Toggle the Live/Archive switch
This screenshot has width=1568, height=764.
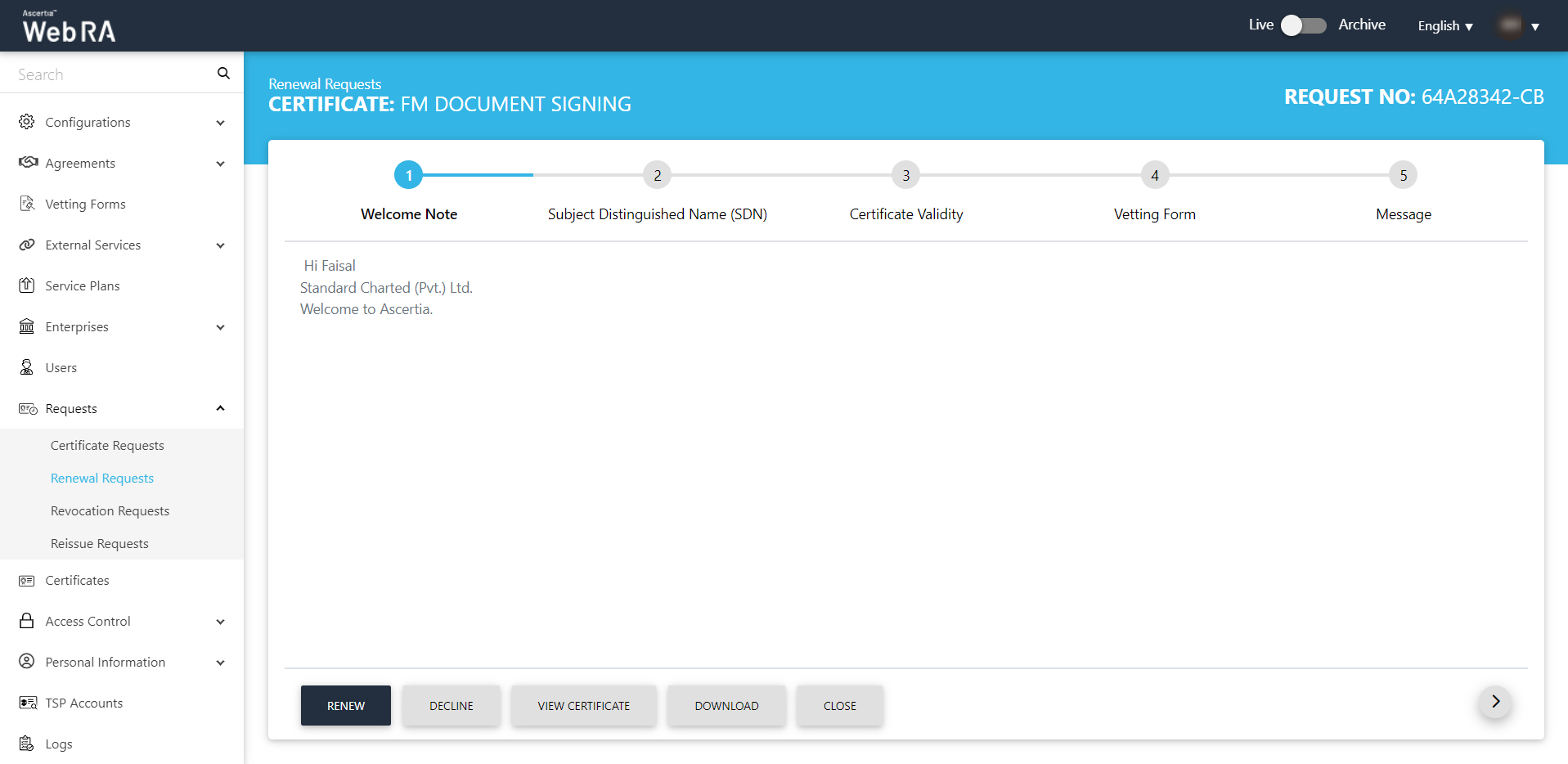1303,25
